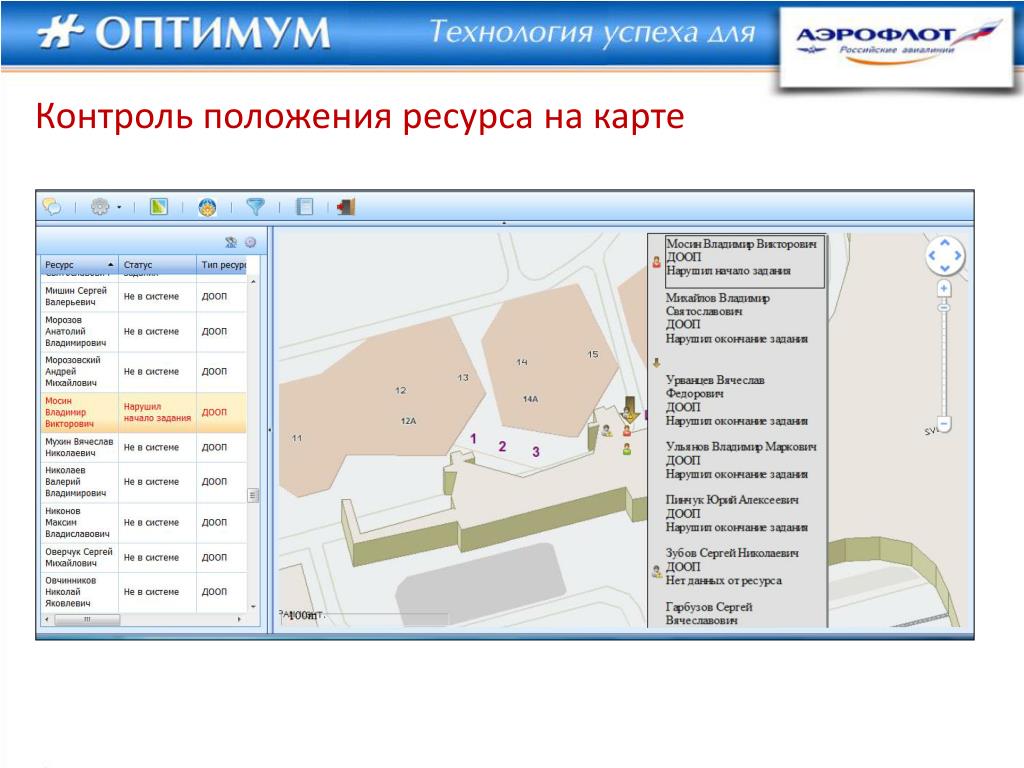
Task: Click the horizontal scrollbar thumb under the resource table
Action: [x=87, y=620]
